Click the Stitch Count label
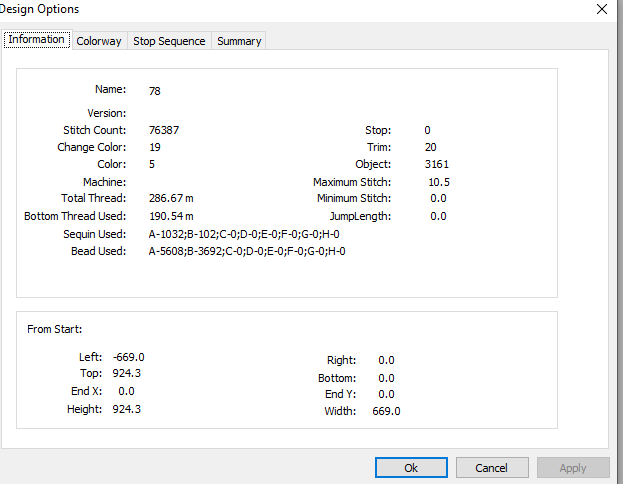The width and height of the screenshot is (623, 484). pos(95,130)
